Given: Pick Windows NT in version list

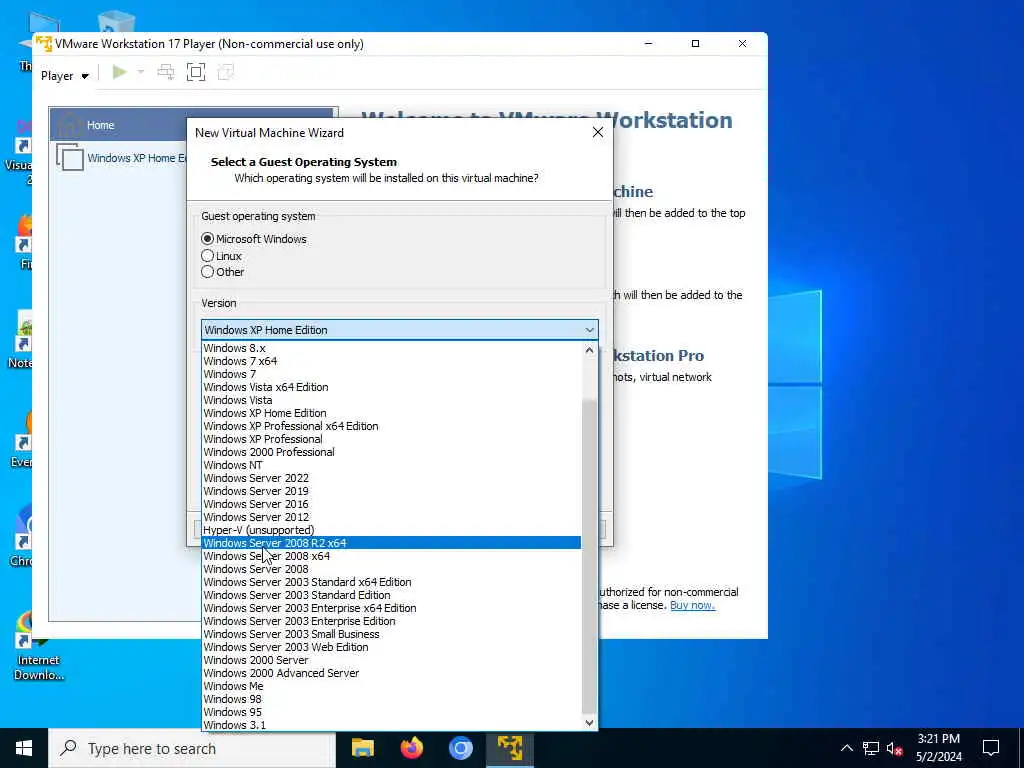Looking at the screenshot, I should click(x=391, y=465).
